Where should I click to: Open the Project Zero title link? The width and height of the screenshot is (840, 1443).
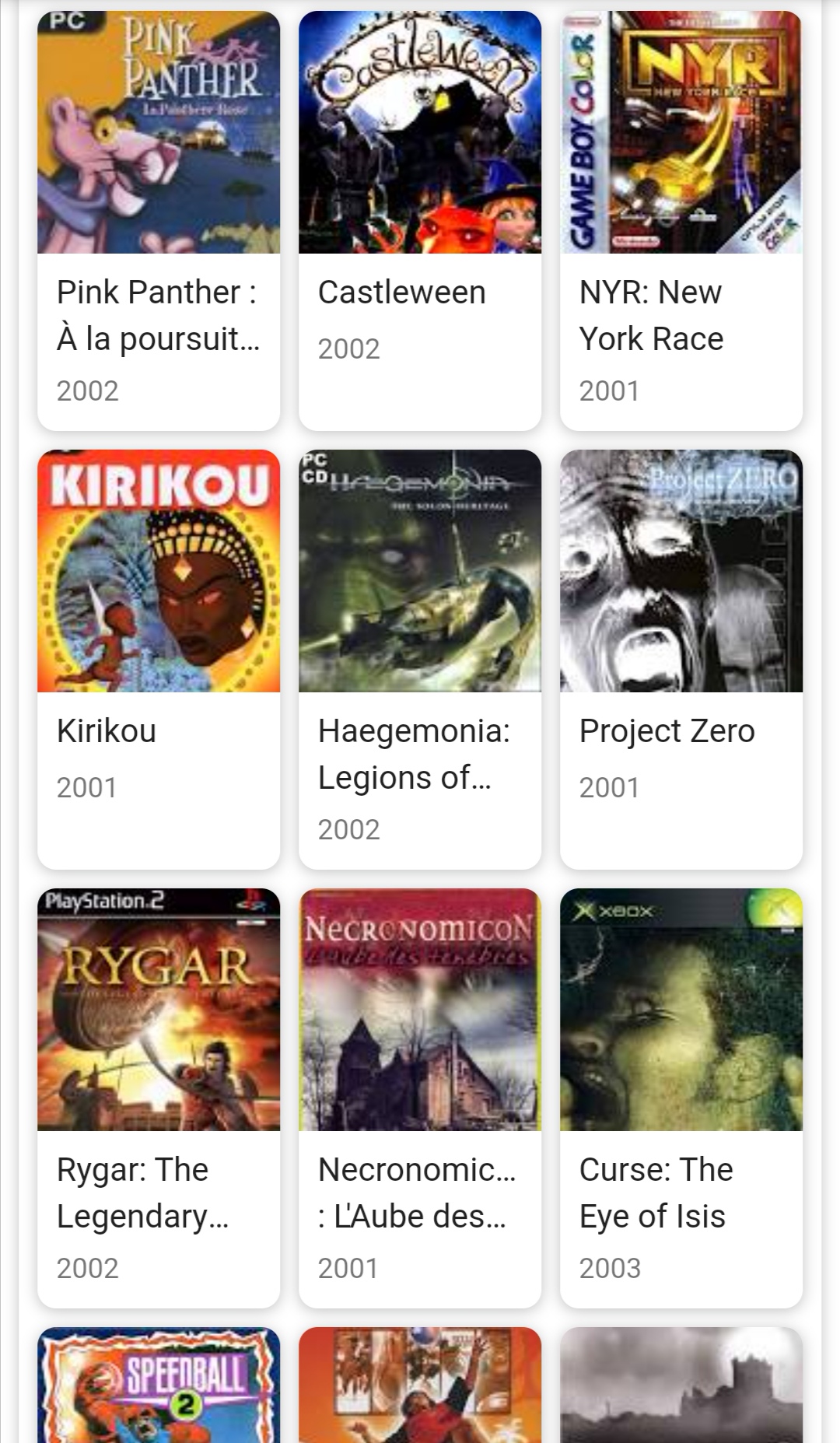[x=667, y=731]
